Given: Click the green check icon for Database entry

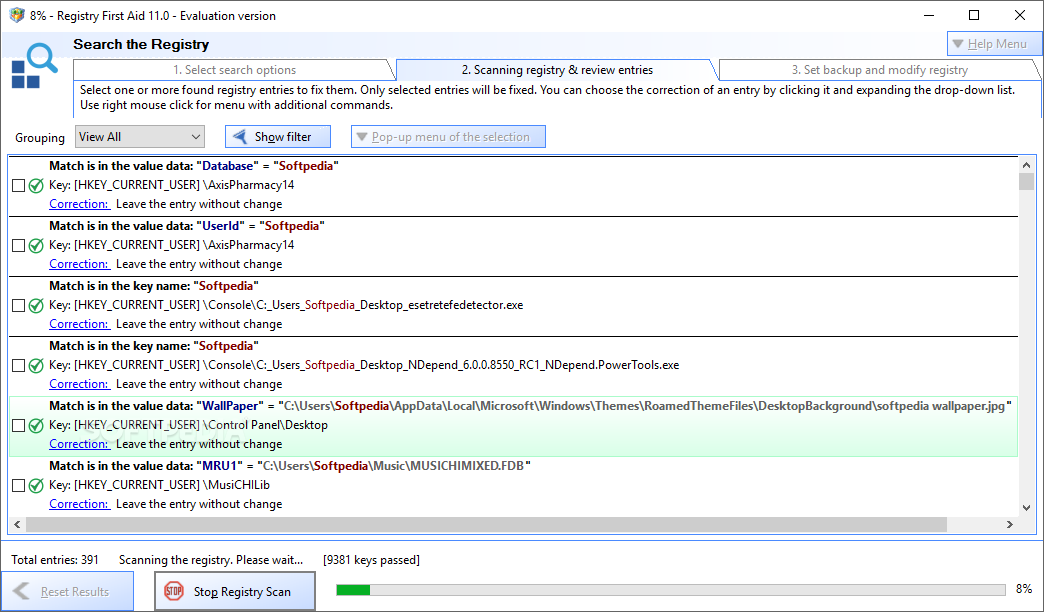Looking at the screenshot, I should click(x=37, y=186).
